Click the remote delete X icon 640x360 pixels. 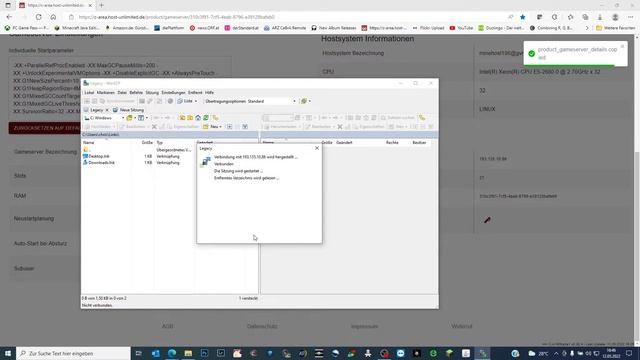340,127
